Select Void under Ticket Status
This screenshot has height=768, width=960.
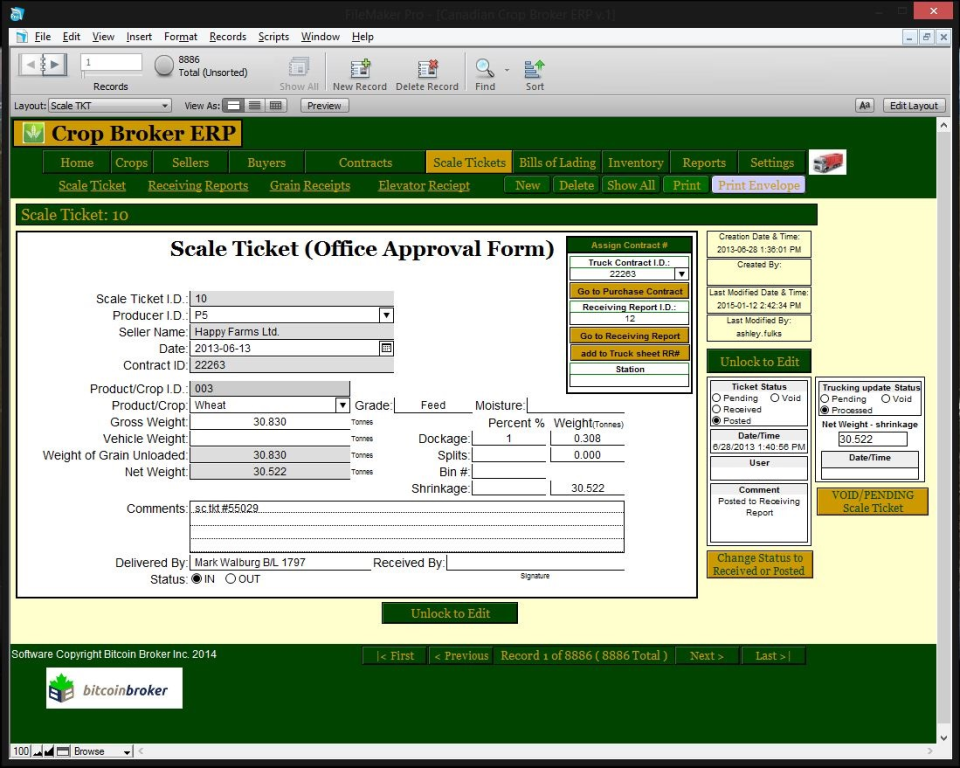(774, 398)
